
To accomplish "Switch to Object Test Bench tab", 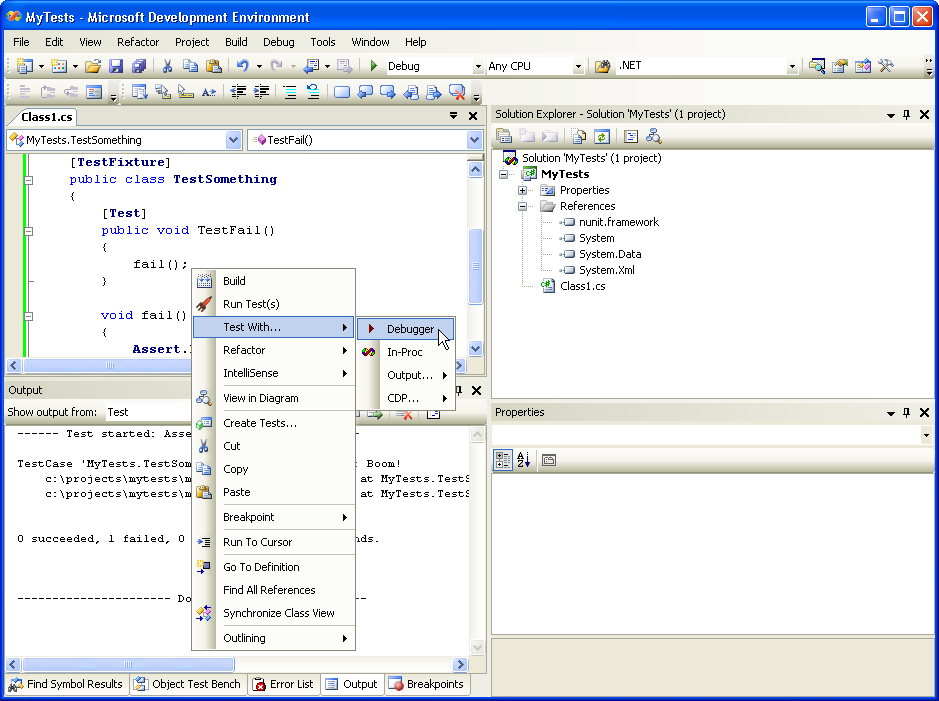I will click(x=188, y=684).
